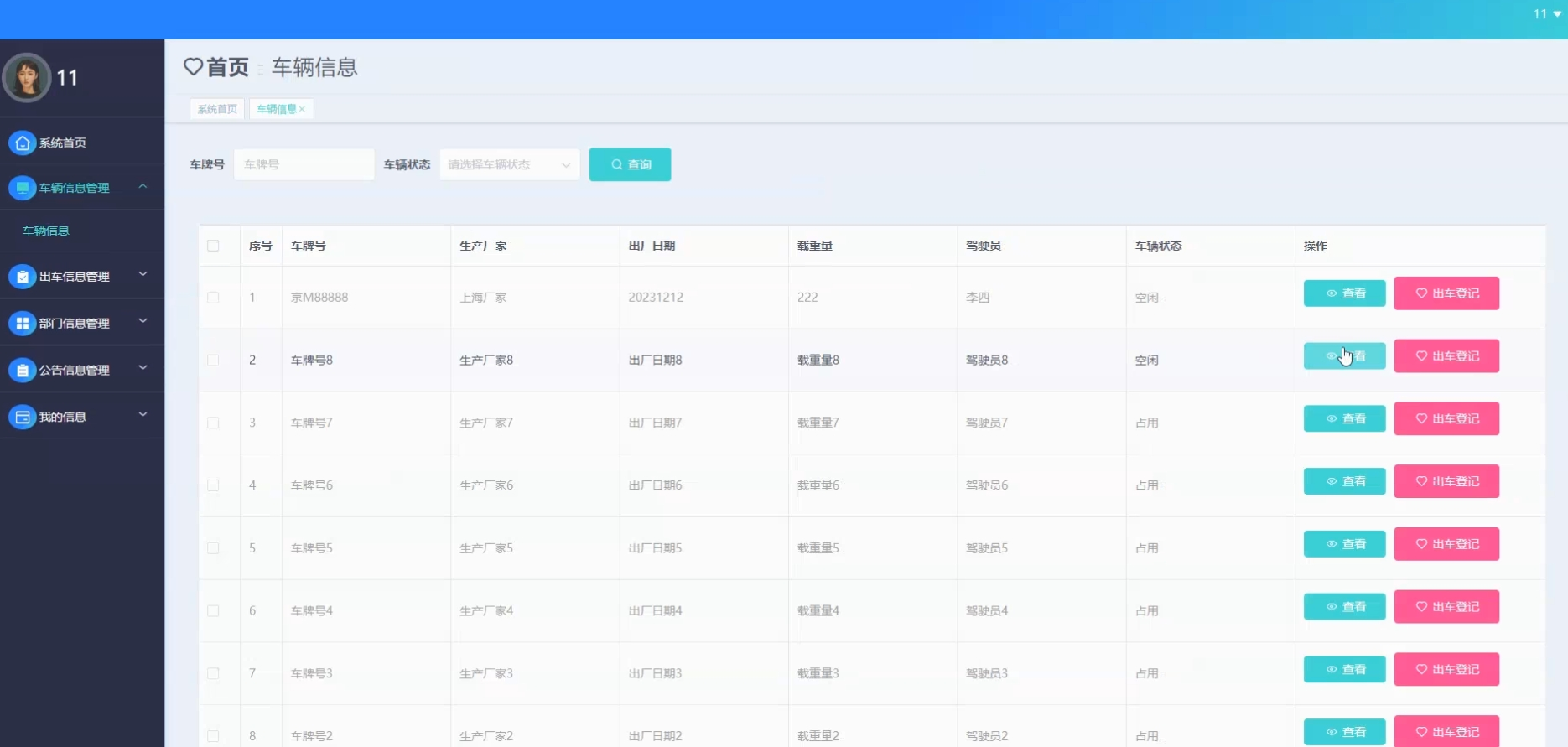Click 出车登记 for 车牌号3 row
The image size is (1568, 747).
click(1446, 669)
